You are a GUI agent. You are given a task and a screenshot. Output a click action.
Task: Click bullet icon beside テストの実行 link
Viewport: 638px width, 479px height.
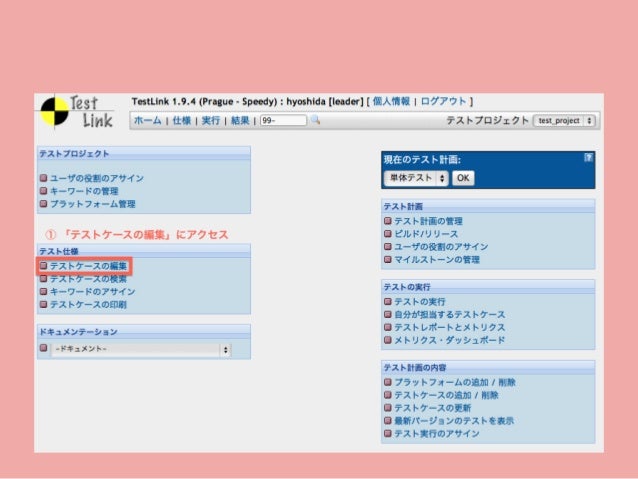coord(388,302)
